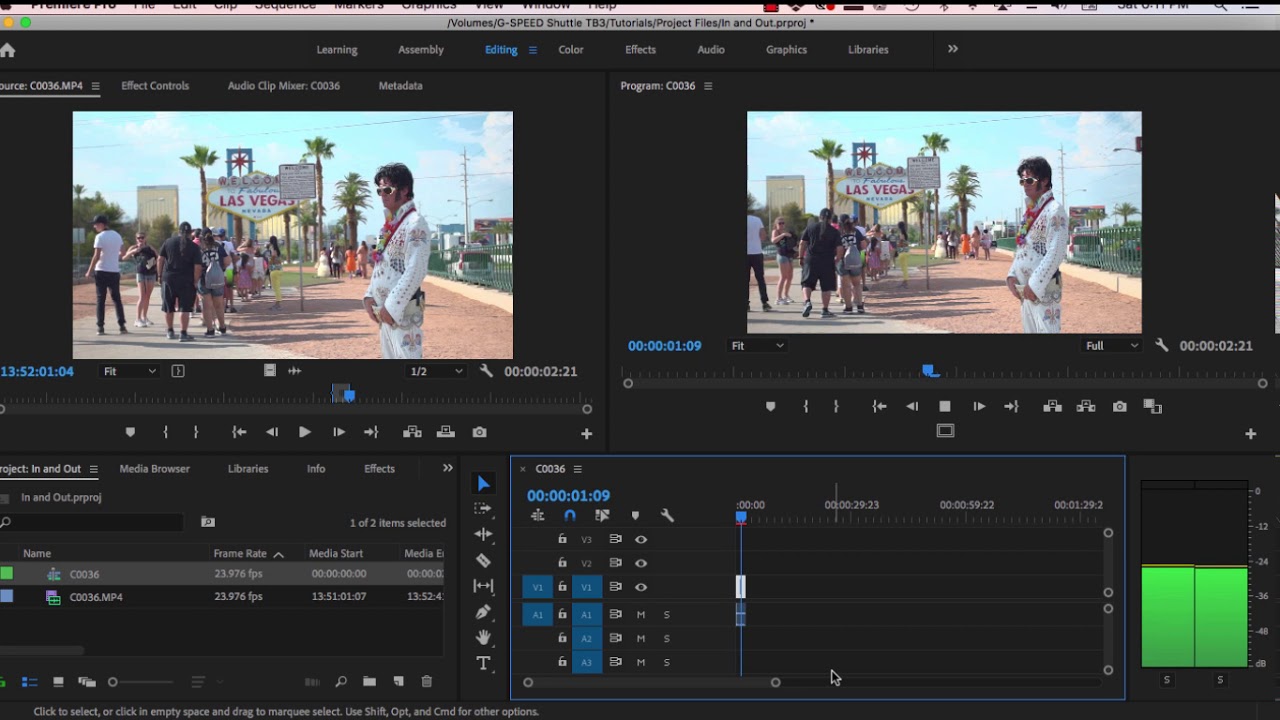Viewport: 1280px width, 720px height.
Task: Click Extract button in Program monitor
Action: [1086, 406]
